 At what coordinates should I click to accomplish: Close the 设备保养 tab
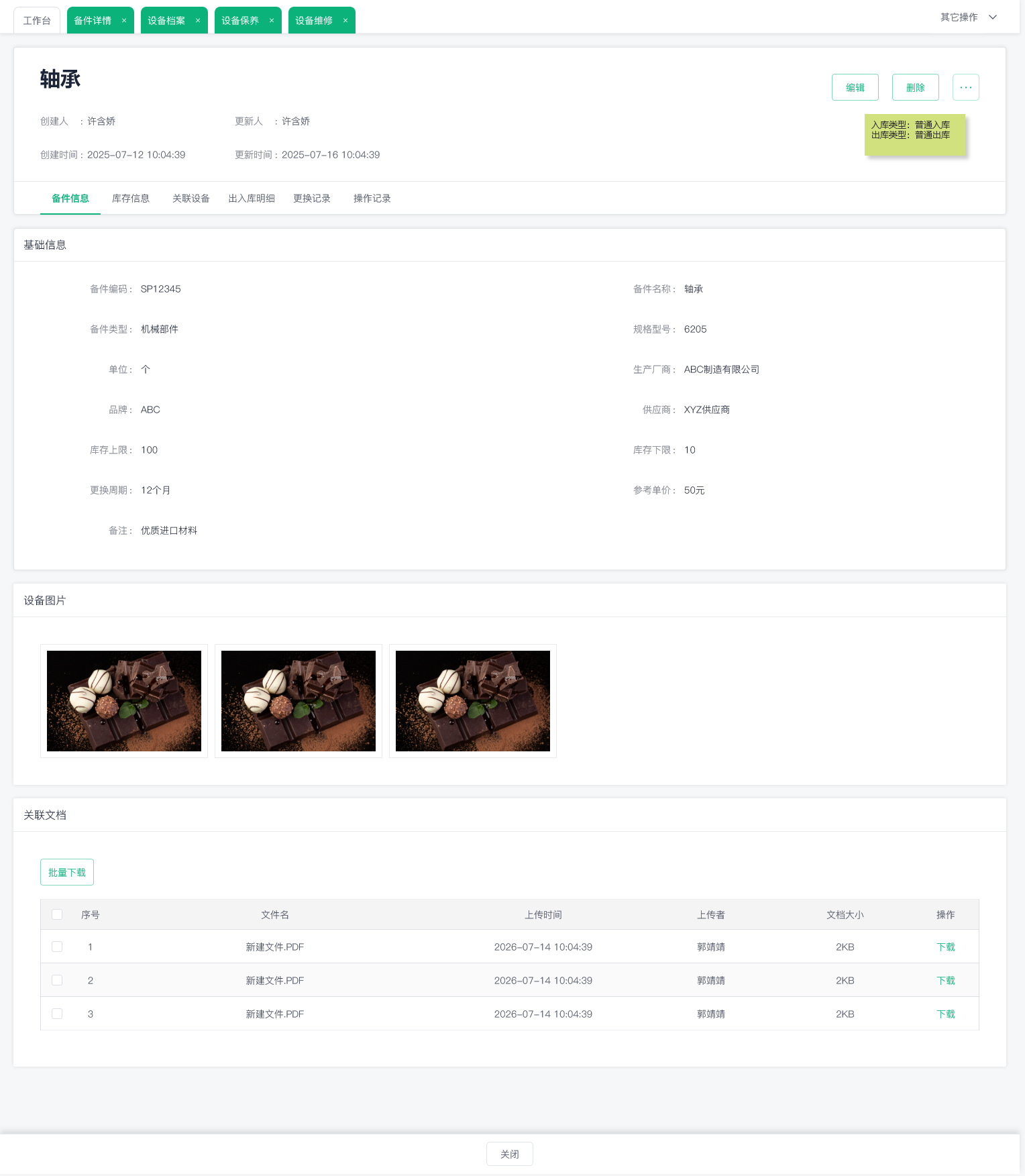coord(272,21)
